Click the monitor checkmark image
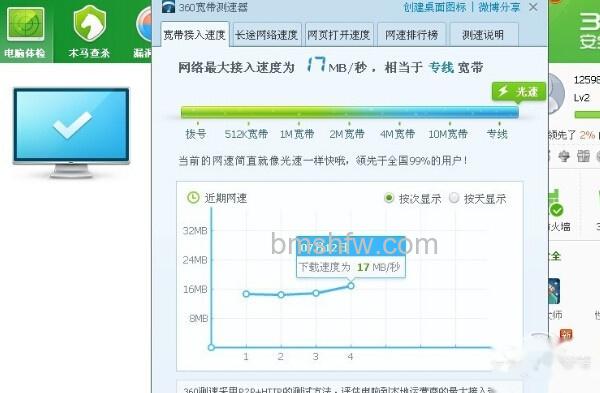The width and height of the screenshot is (600, 393). point(72,132)
